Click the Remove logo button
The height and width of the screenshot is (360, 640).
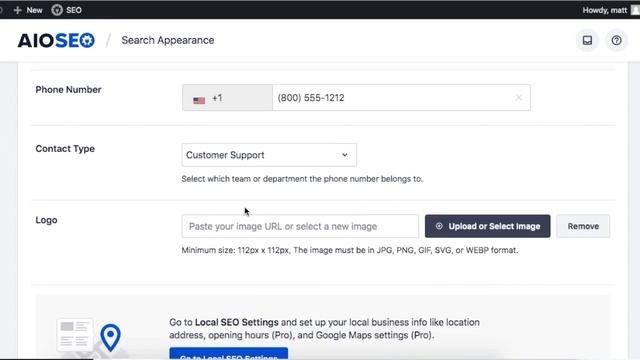[x=583, y=226]
